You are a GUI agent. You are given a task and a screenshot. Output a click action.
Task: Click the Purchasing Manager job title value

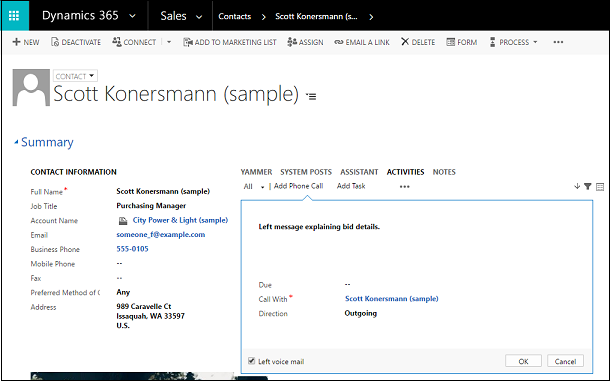(x=151, y=205)
